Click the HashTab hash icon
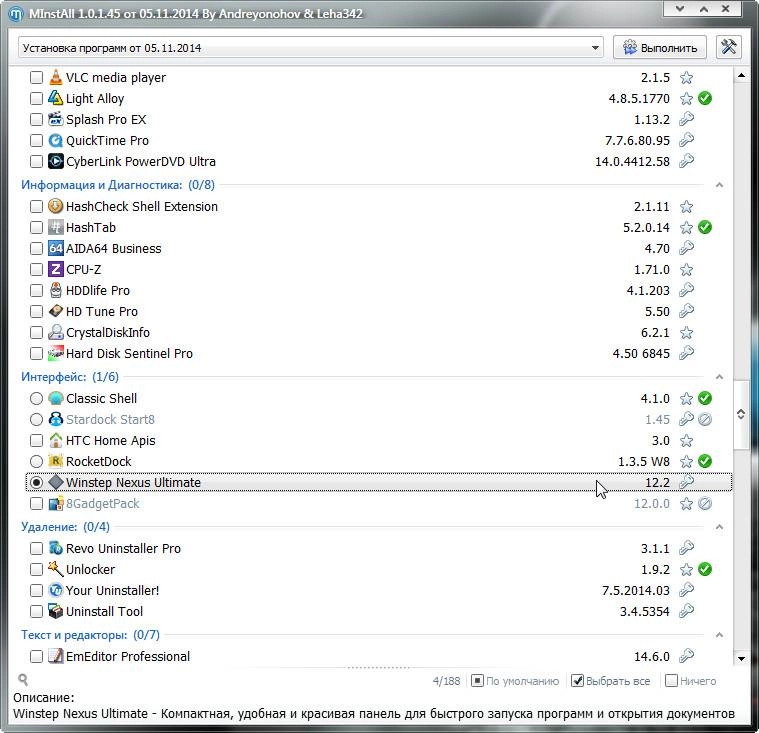 point(56,228)
